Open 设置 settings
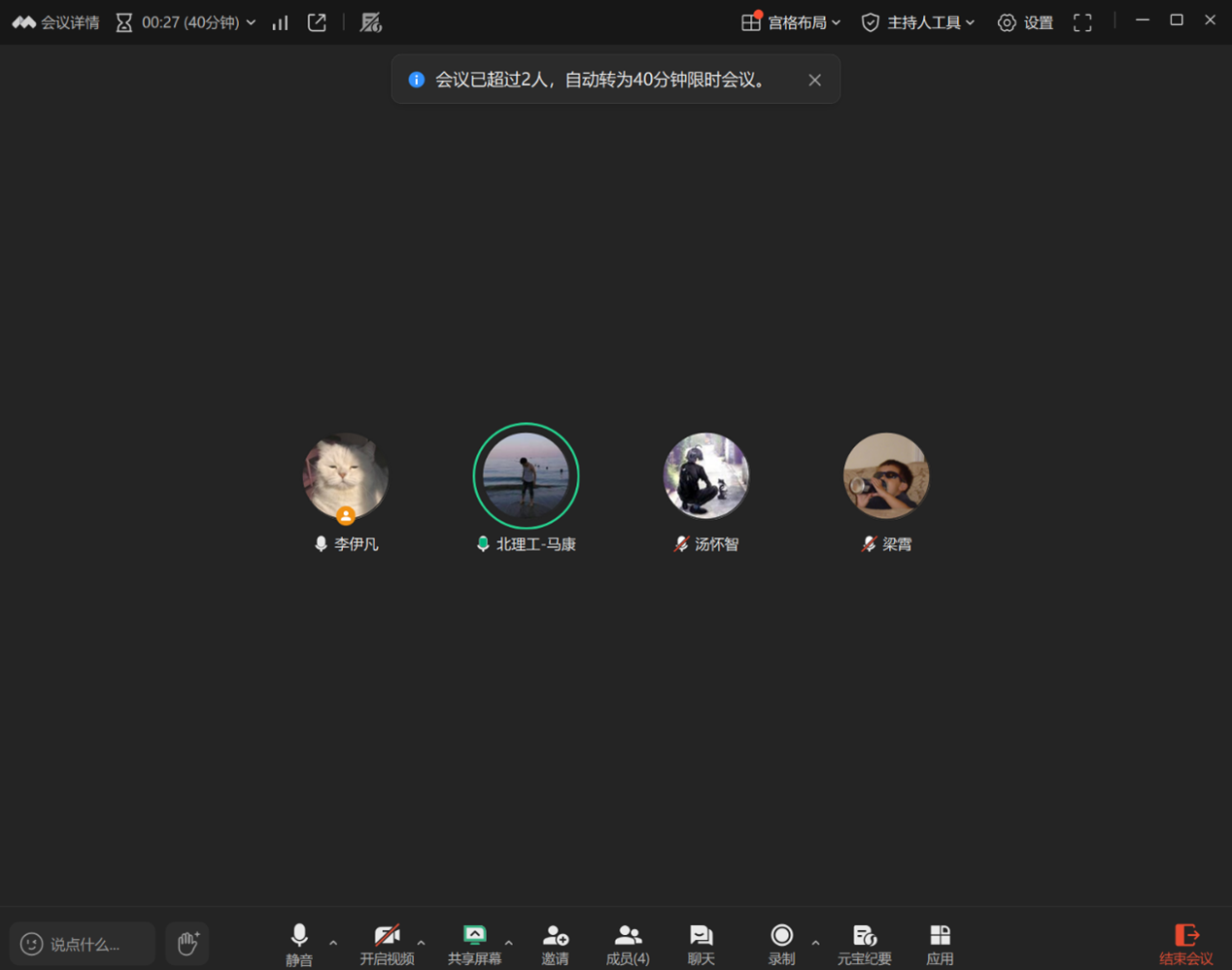 pos(1026,22)
